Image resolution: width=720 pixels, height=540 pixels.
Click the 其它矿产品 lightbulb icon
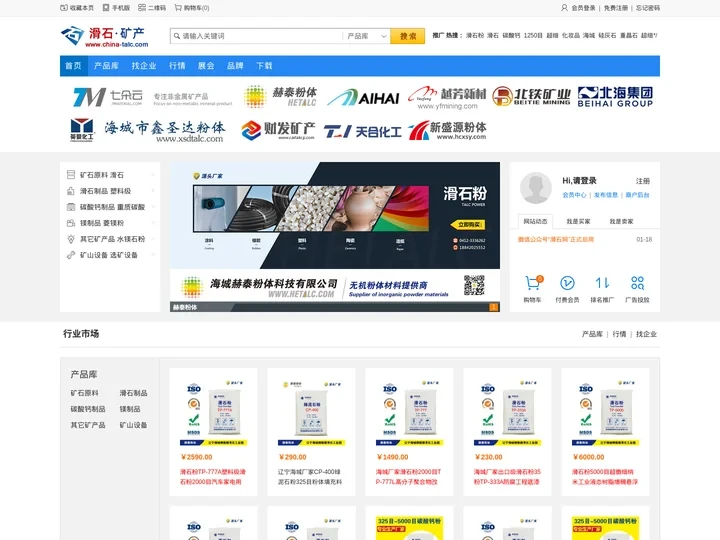71,239
